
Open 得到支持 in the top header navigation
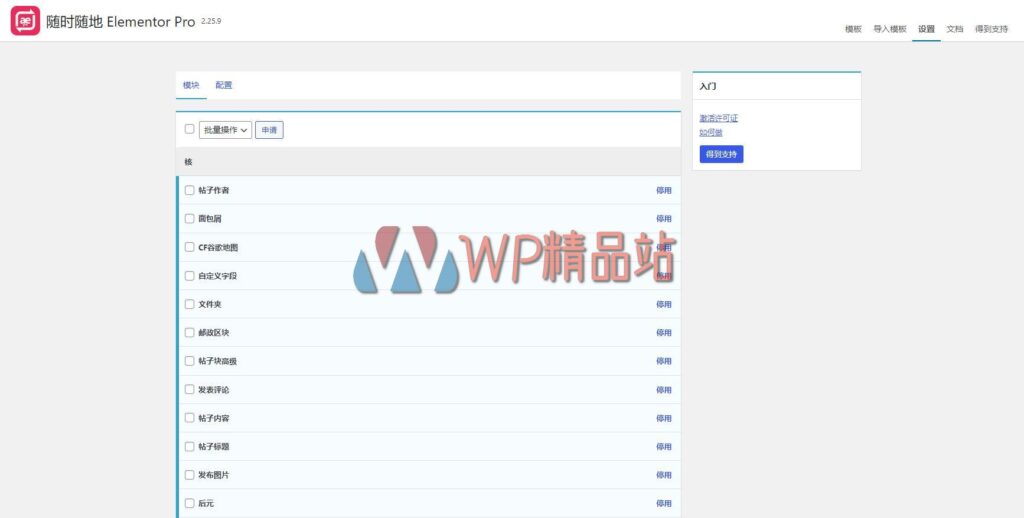(991, 29)
